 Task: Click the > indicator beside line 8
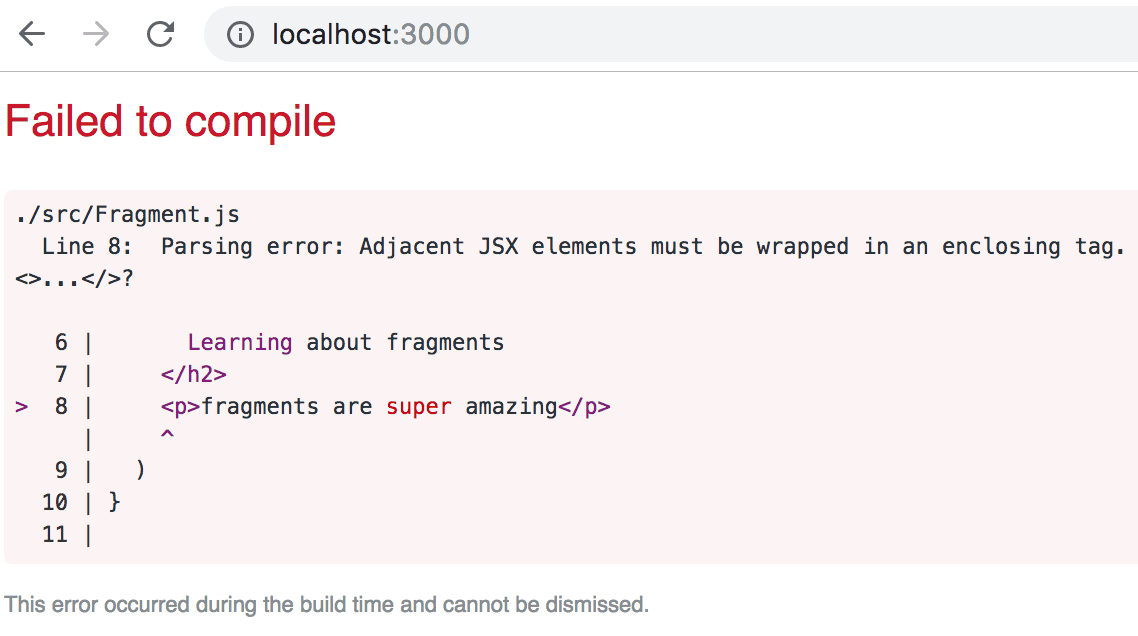[22, 407]
